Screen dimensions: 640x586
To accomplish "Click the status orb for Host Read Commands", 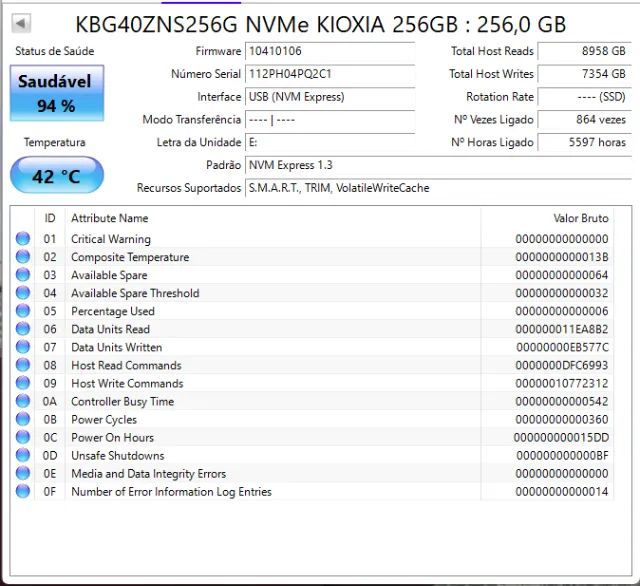I will tap(23, 365).
